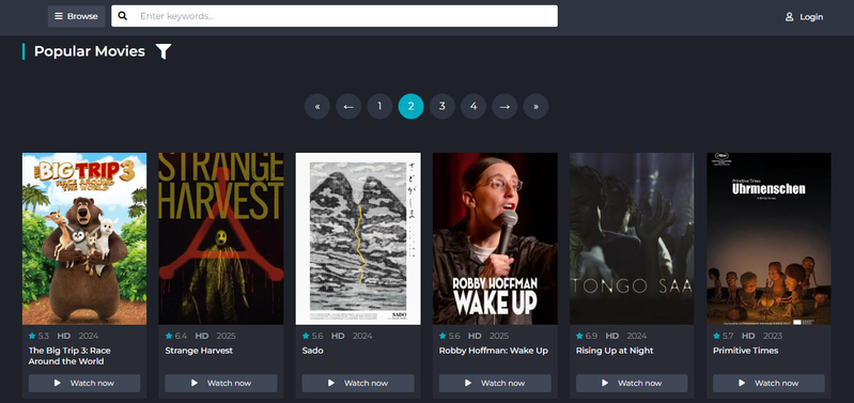Jump to first page with « button
This screenshot has width=854, height=403.
[x=317, y=106]
